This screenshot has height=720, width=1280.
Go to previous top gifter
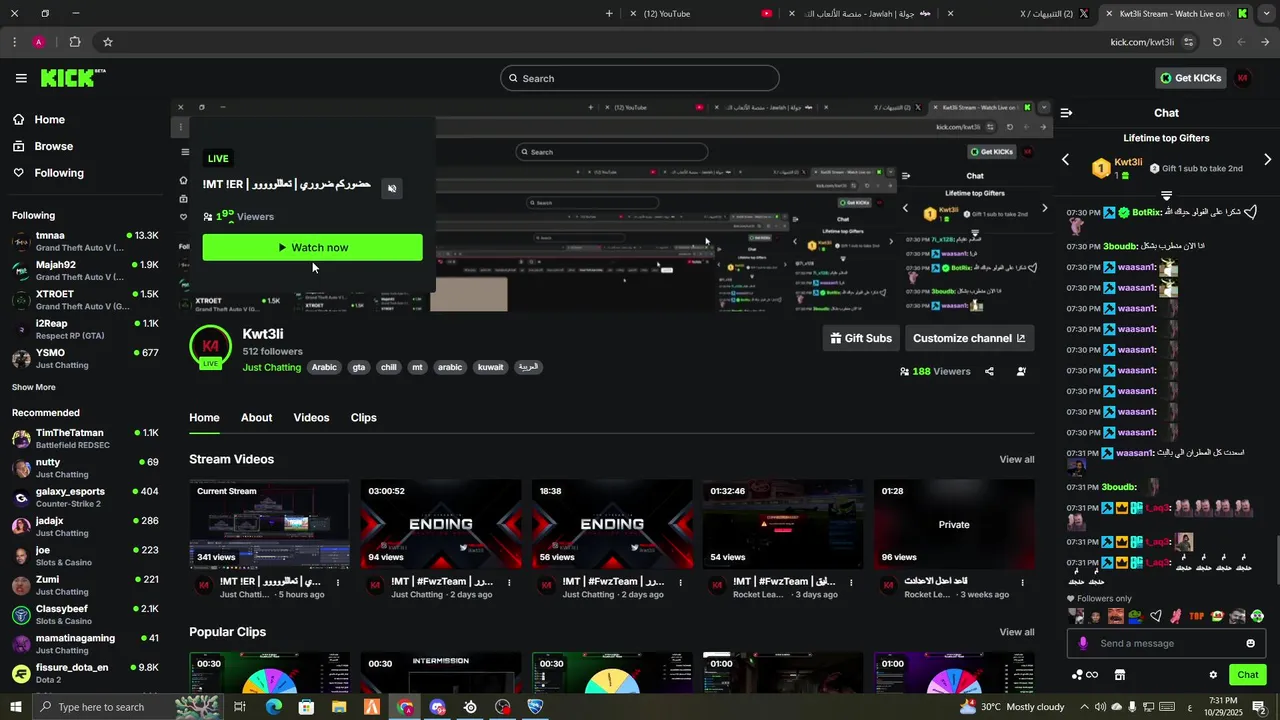tap(1065, 160)
